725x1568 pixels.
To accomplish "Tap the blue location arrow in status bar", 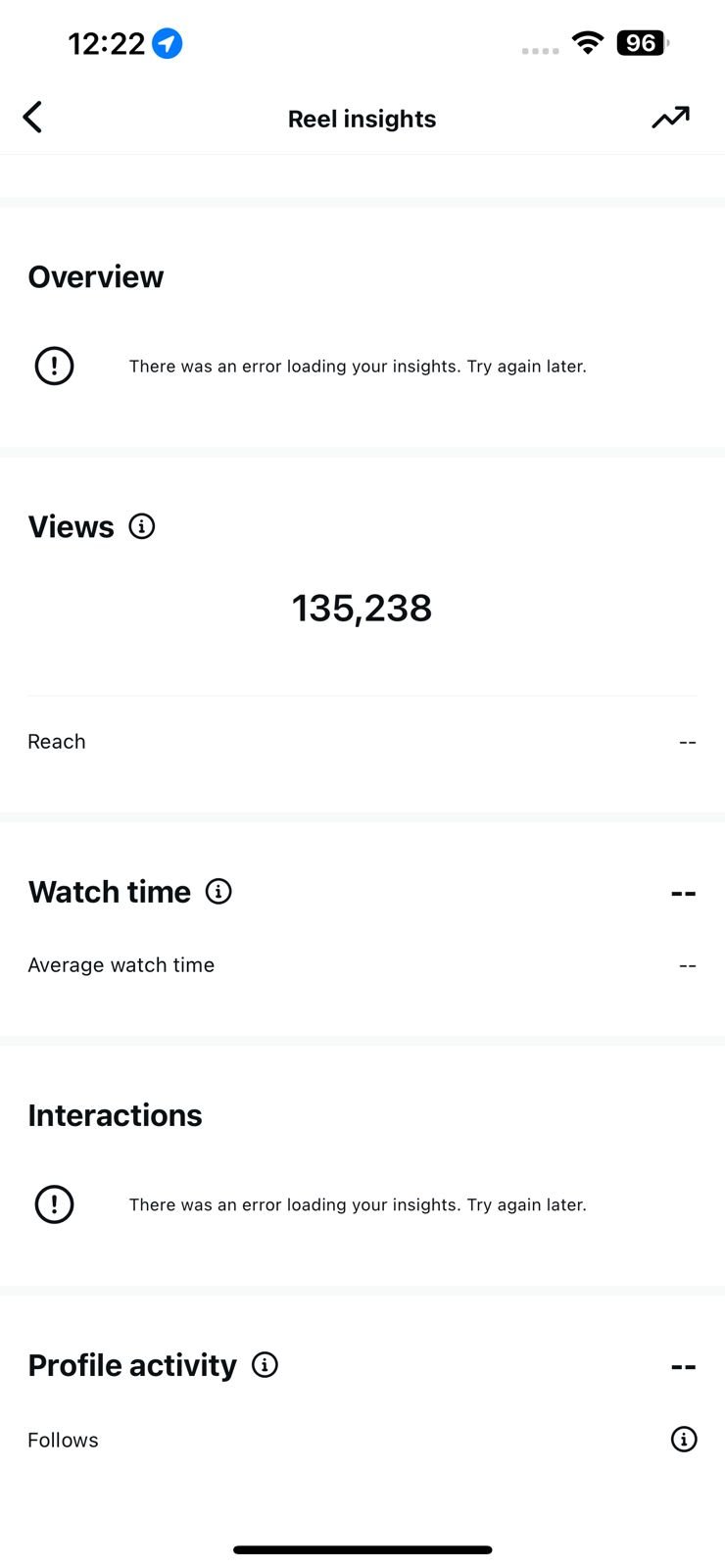I will click(168, 43).
